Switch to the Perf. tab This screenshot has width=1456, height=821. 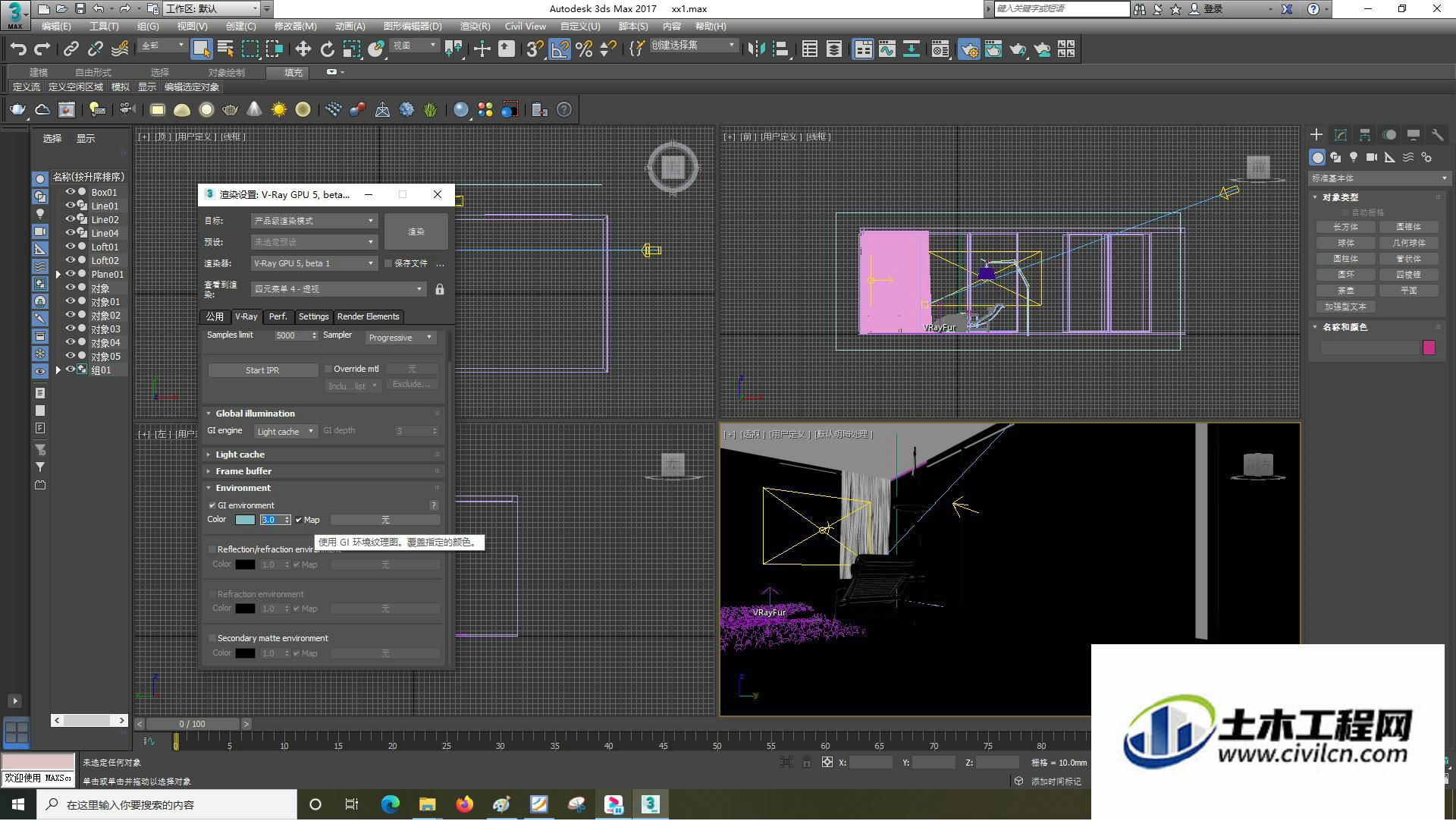[278, 316]
